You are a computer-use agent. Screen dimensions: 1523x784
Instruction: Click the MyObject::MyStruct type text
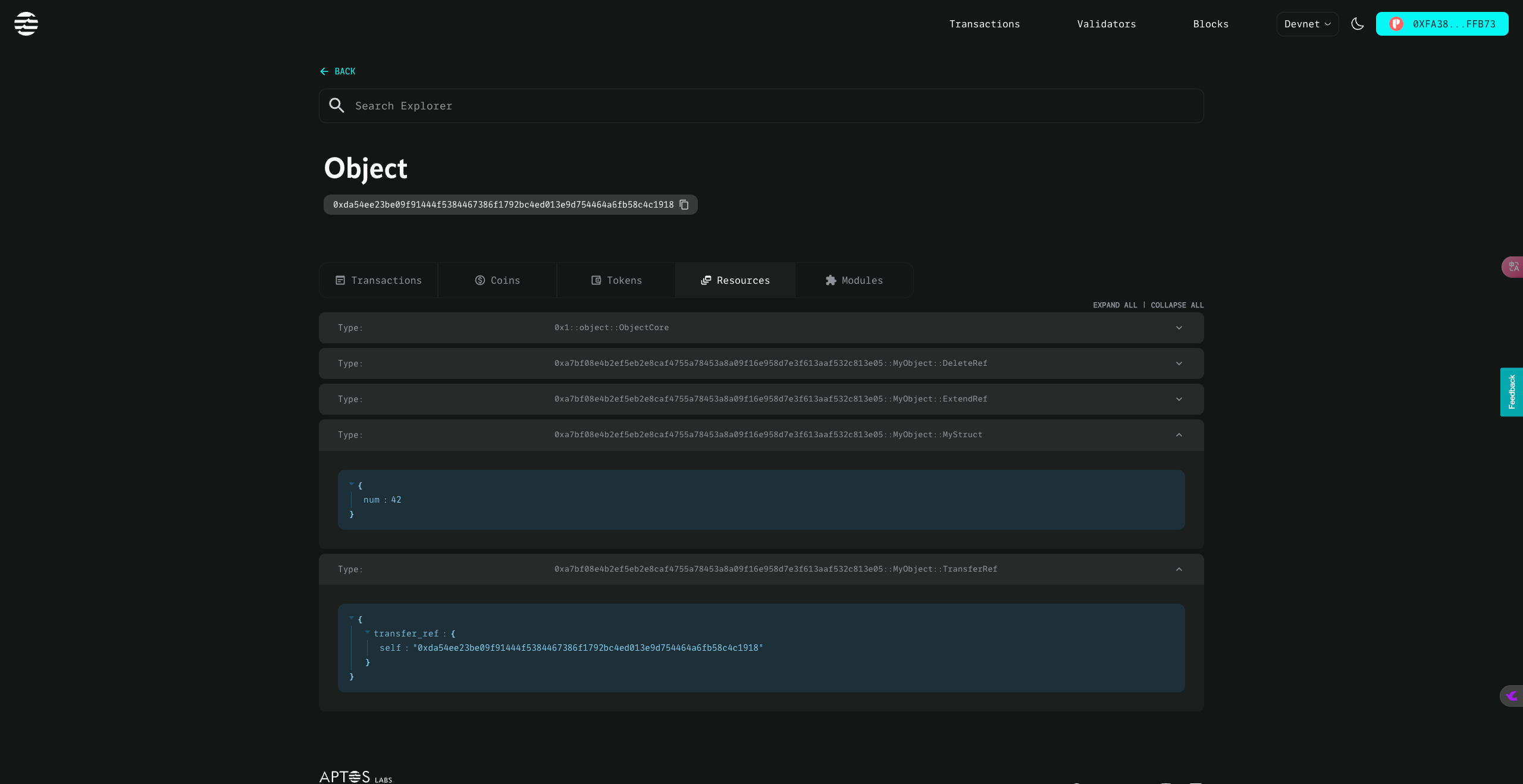pyautogui.click(x=768, y=435)
